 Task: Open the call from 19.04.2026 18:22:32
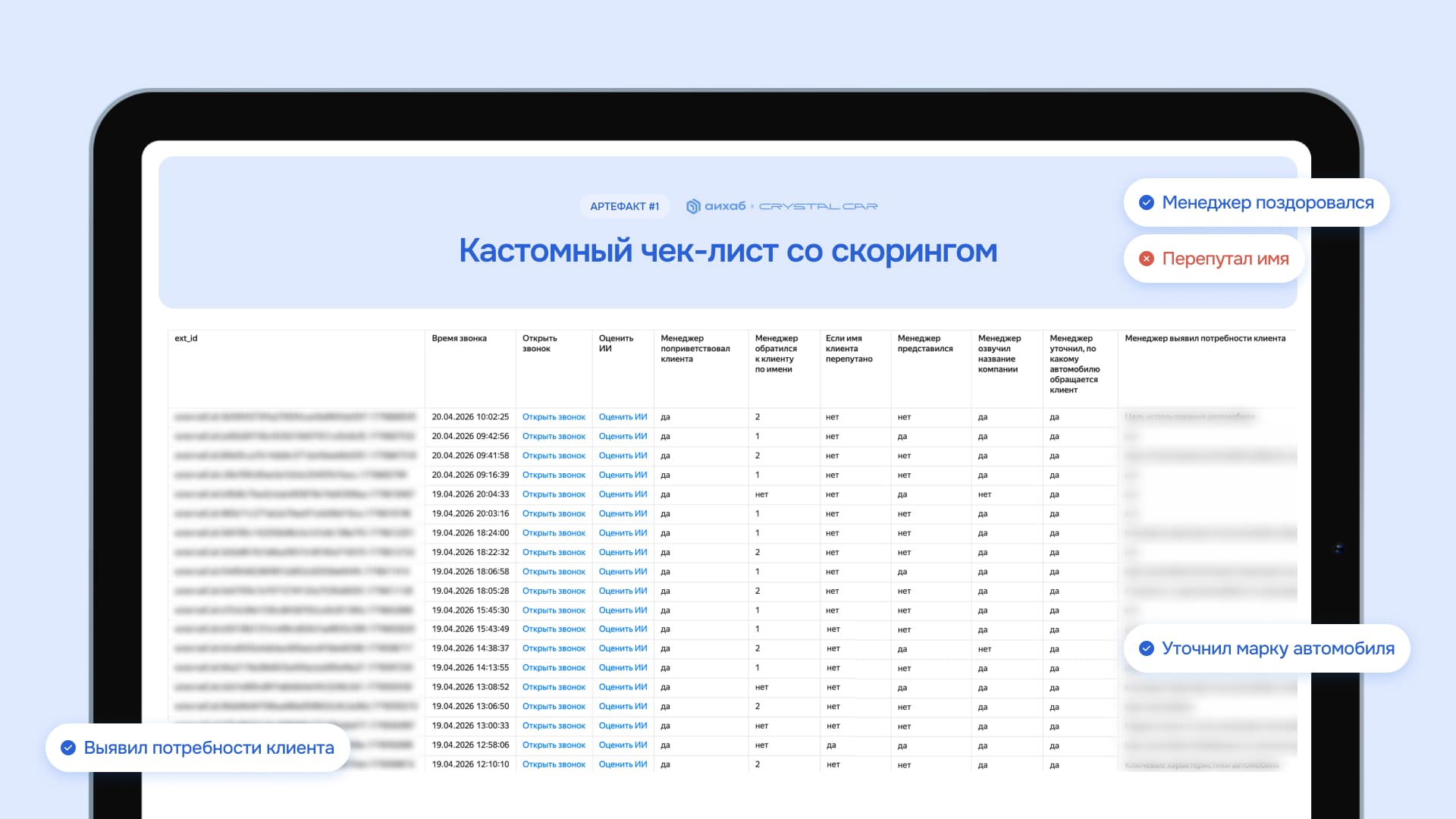pos(554,552)
